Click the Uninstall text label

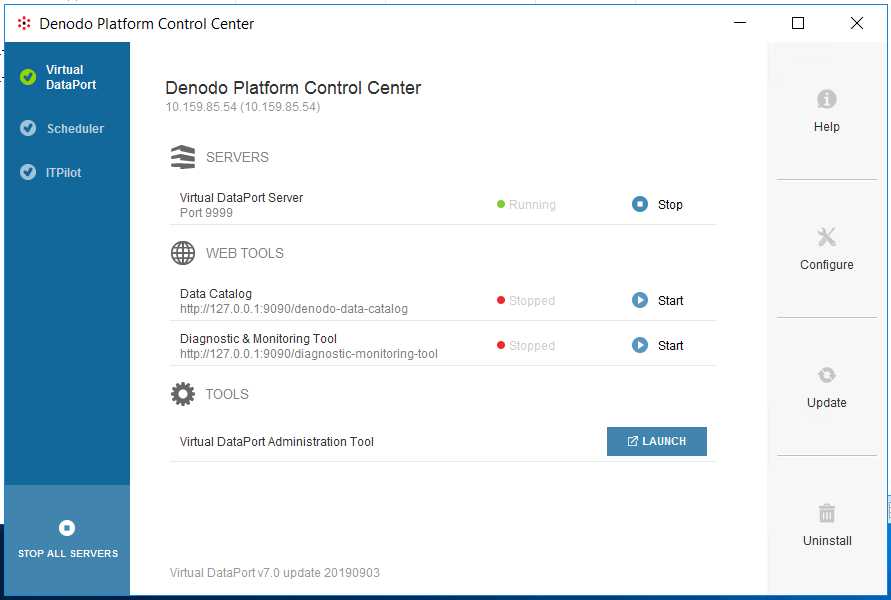pos(827,541)
